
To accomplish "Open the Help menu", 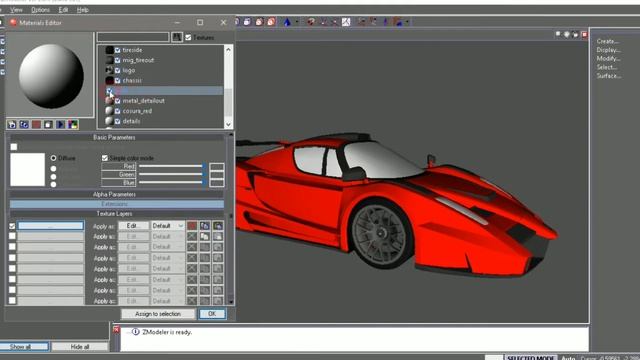I will (x=82, y=9).
